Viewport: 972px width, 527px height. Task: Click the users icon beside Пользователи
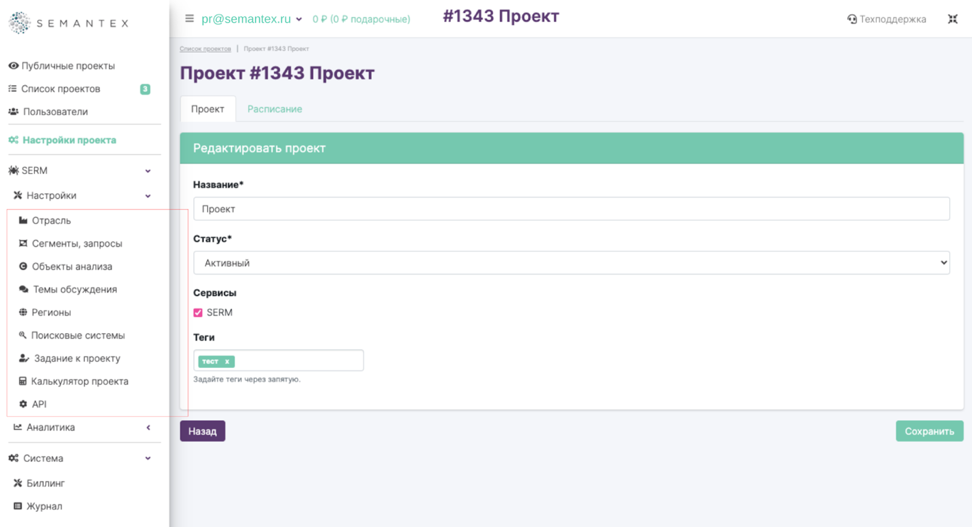point(13,112)
